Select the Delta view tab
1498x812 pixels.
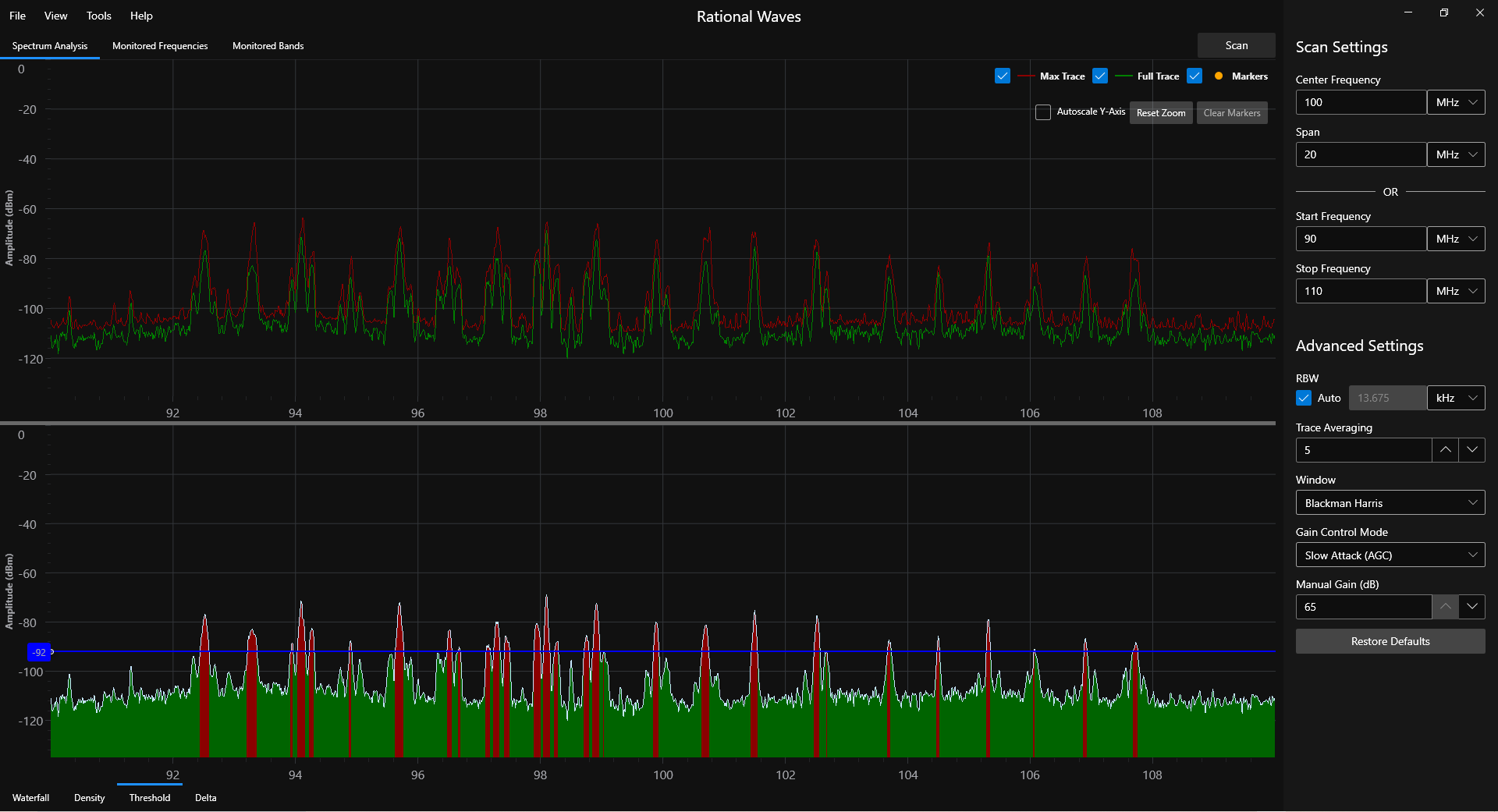[x=205, y=797]
